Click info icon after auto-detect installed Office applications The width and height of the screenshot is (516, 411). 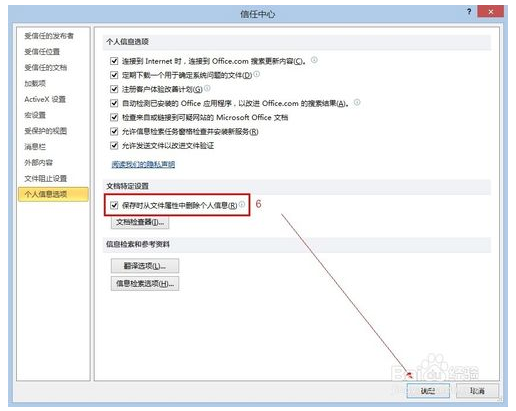coord(357,102)
